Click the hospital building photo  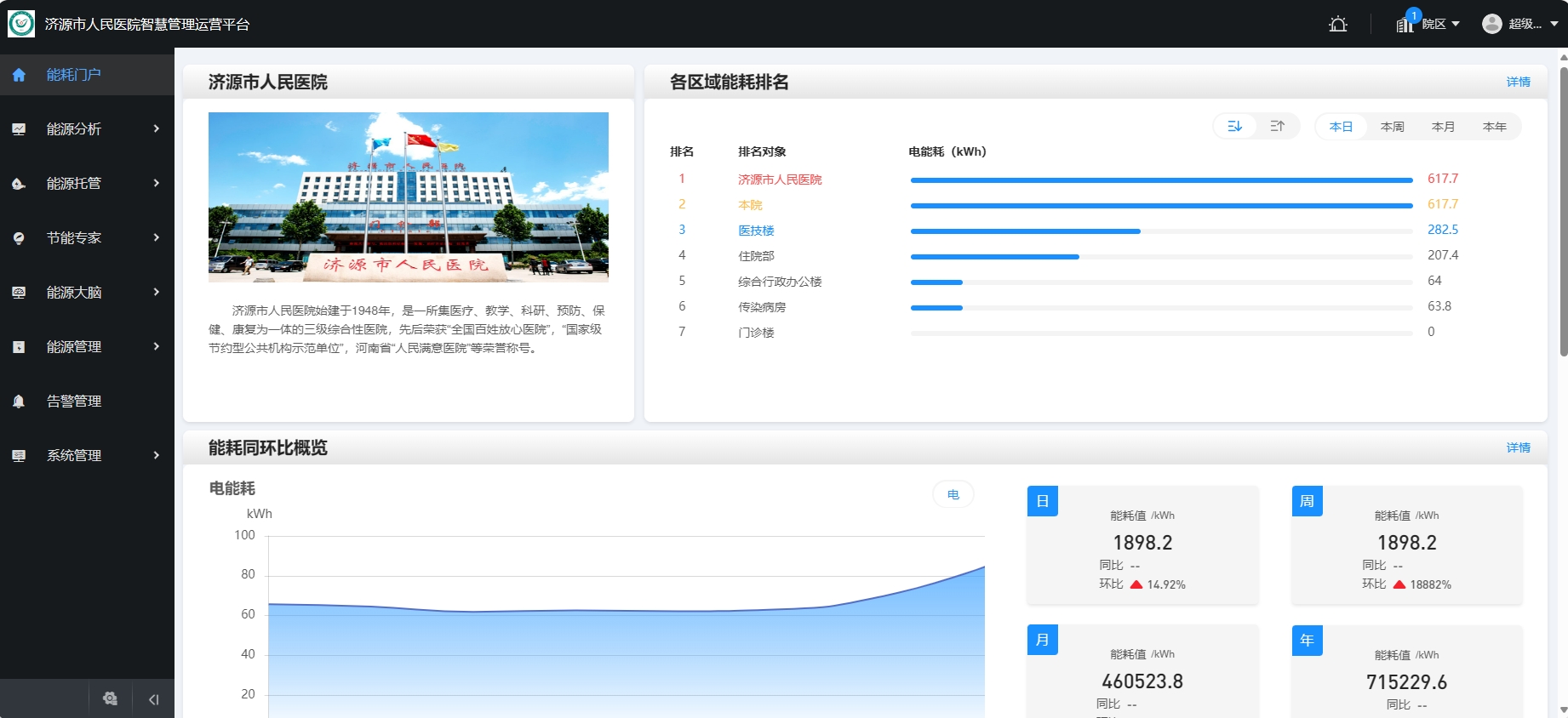(409, 197)
